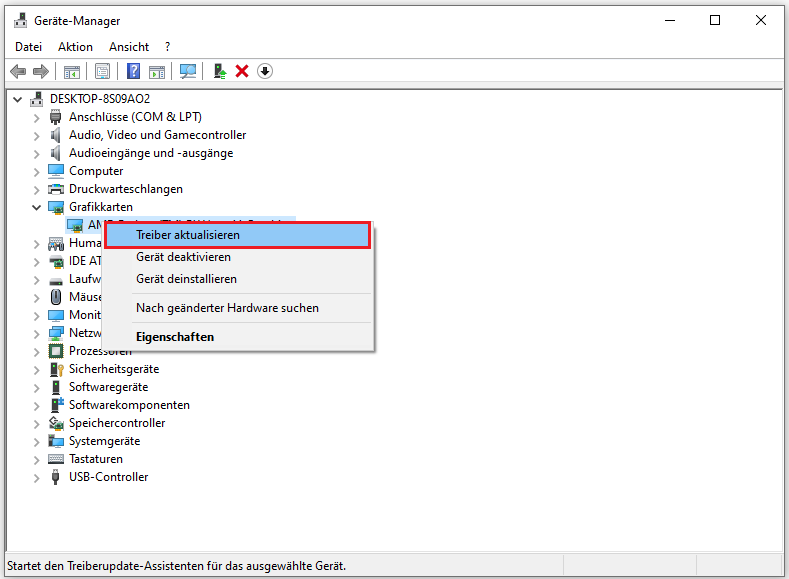Click the Speichercontroller icon
The width and height of the screenshot is (789, 579).
tap(56, 423)
